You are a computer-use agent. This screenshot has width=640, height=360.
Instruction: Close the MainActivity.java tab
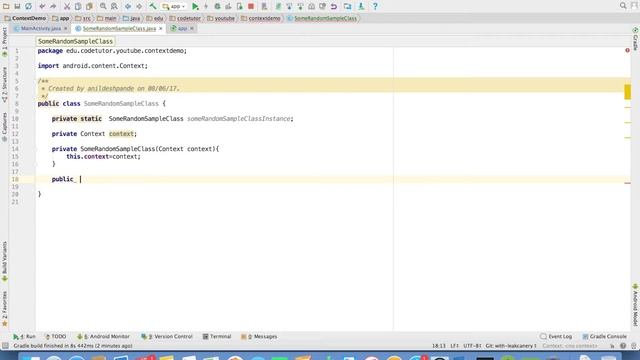[x=65, y=29]
